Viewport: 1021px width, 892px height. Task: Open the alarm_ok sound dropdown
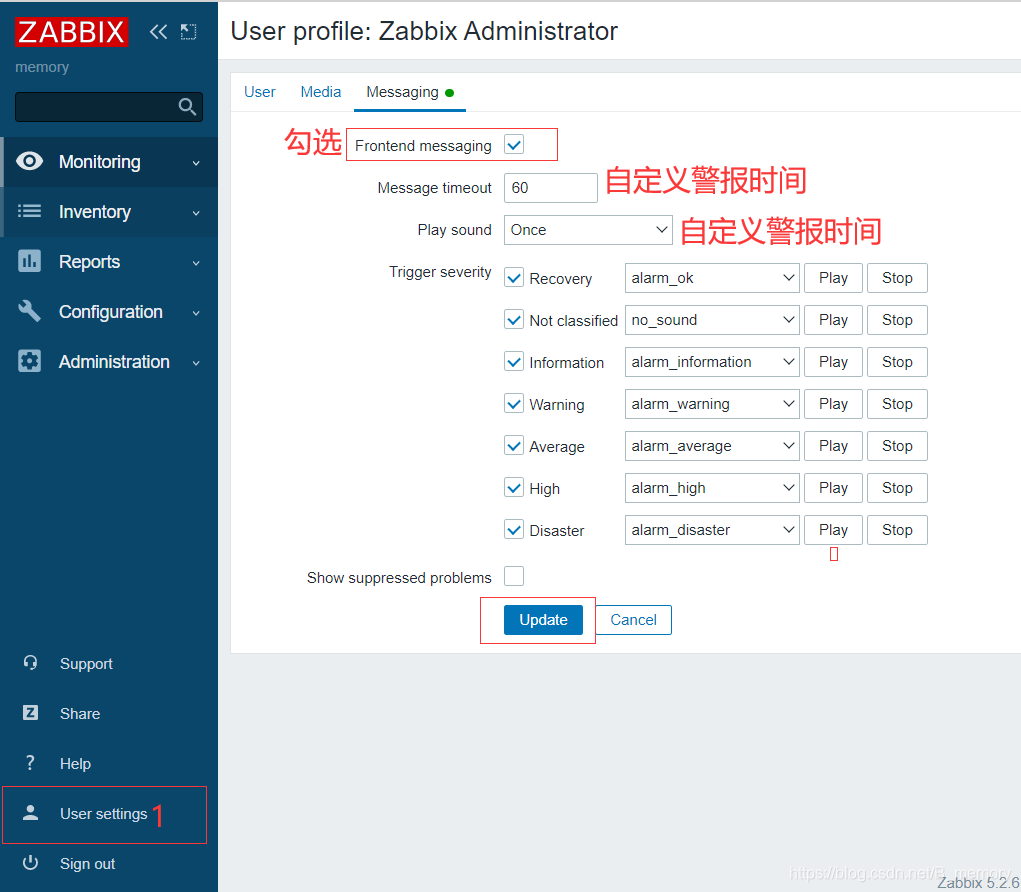(x=712, y=278)
